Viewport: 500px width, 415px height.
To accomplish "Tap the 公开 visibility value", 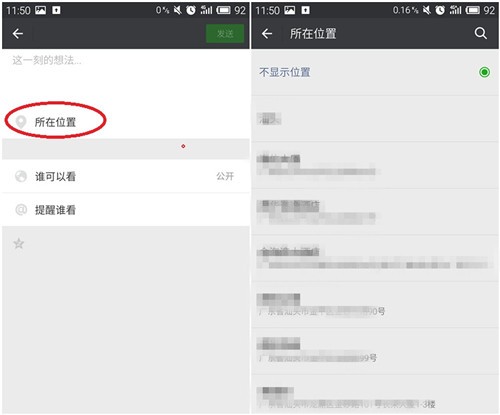I will point(225,176).
